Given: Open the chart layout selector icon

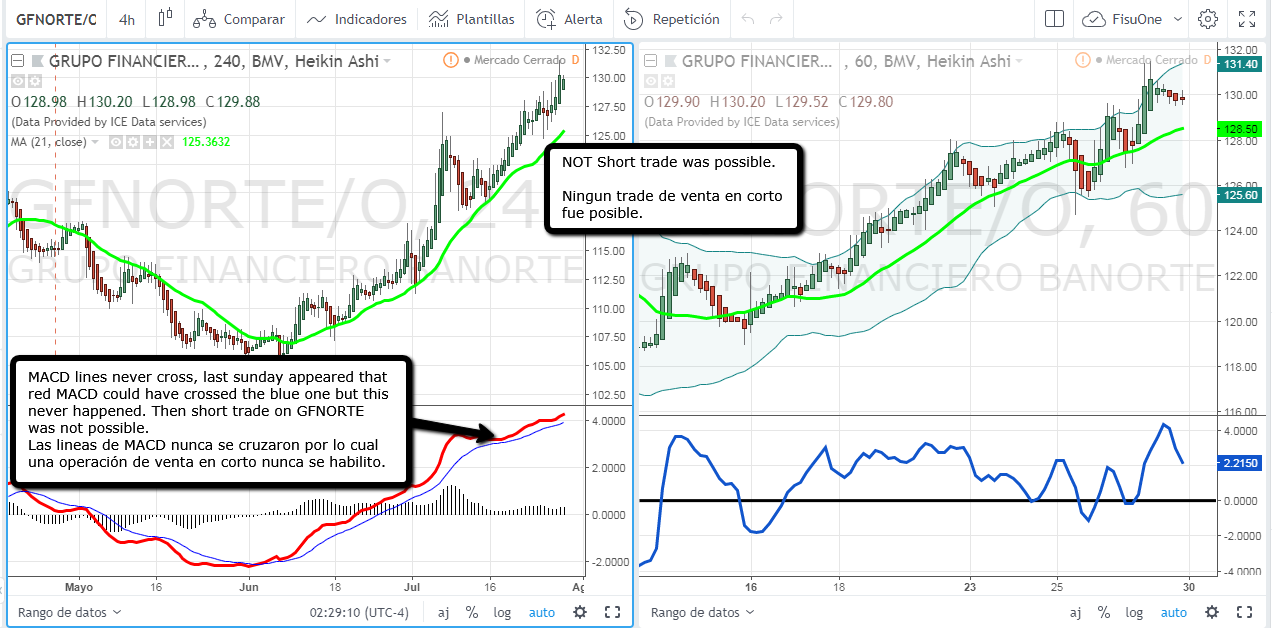Looking at the screenshot, I should (1054, 19).
